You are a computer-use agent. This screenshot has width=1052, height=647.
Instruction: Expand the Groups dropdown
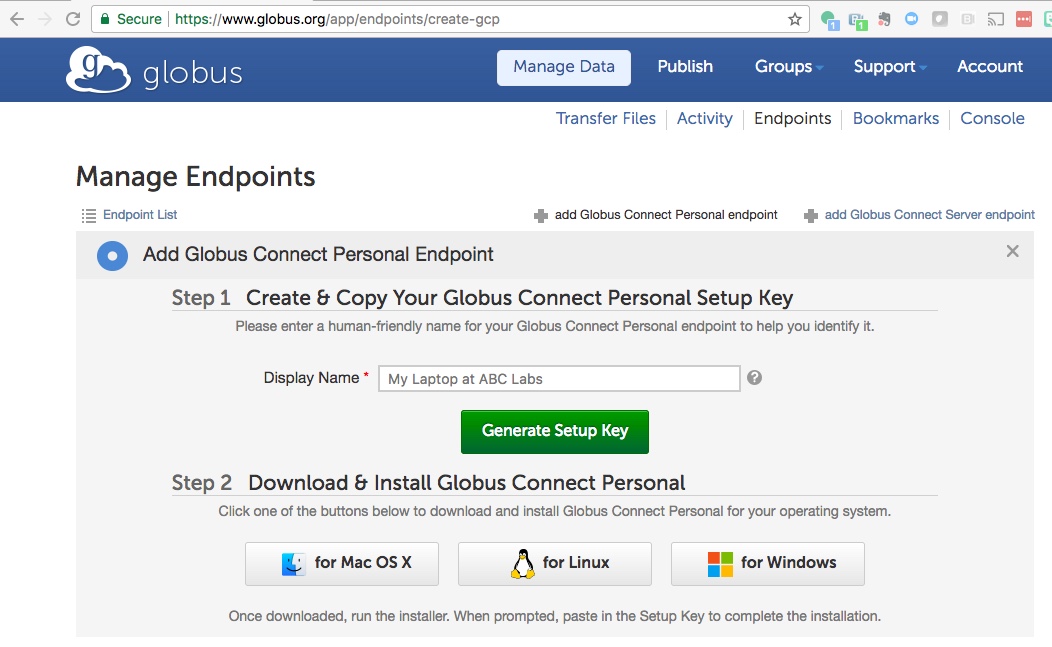[789, 66]
